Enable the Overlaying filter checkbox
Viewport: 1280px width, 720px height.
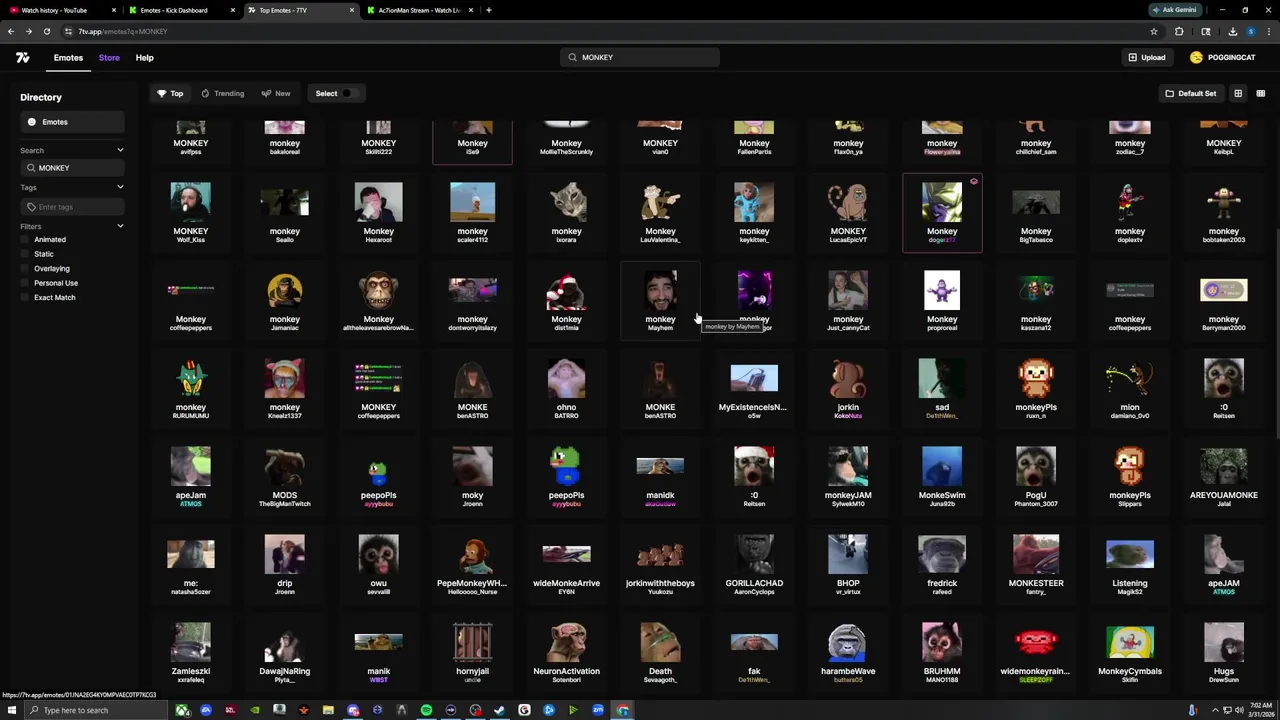coord(24,269)
